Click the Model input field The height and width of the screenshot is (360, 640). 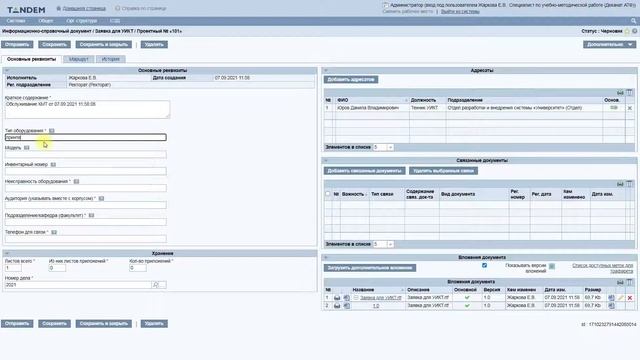(x=86, y=154)
